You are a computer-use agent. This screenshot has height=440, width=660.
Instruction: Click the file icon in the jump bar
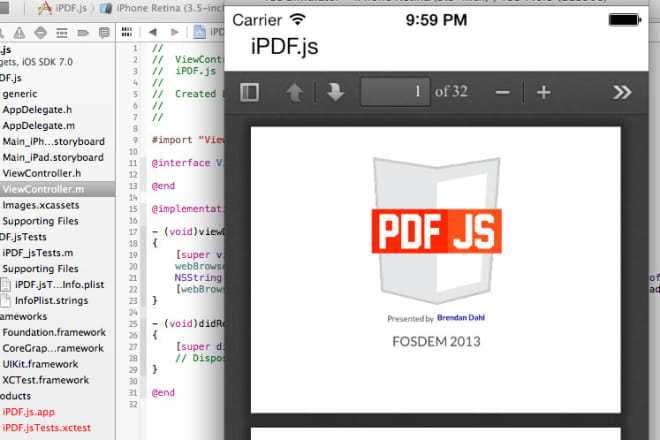(x=199, y=32)
